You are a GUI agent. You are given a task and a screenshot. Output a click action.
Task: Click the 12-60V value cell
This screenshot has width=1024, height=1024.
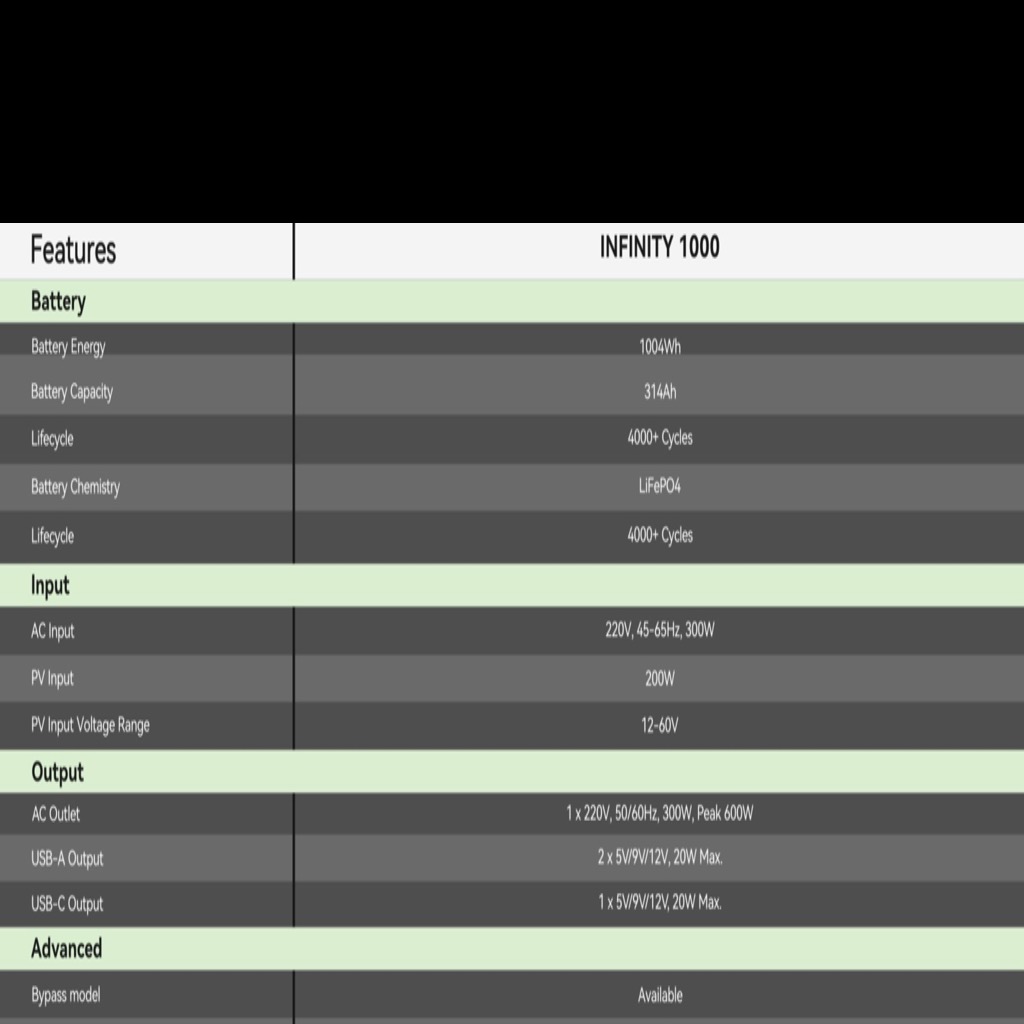coord(660,726)
